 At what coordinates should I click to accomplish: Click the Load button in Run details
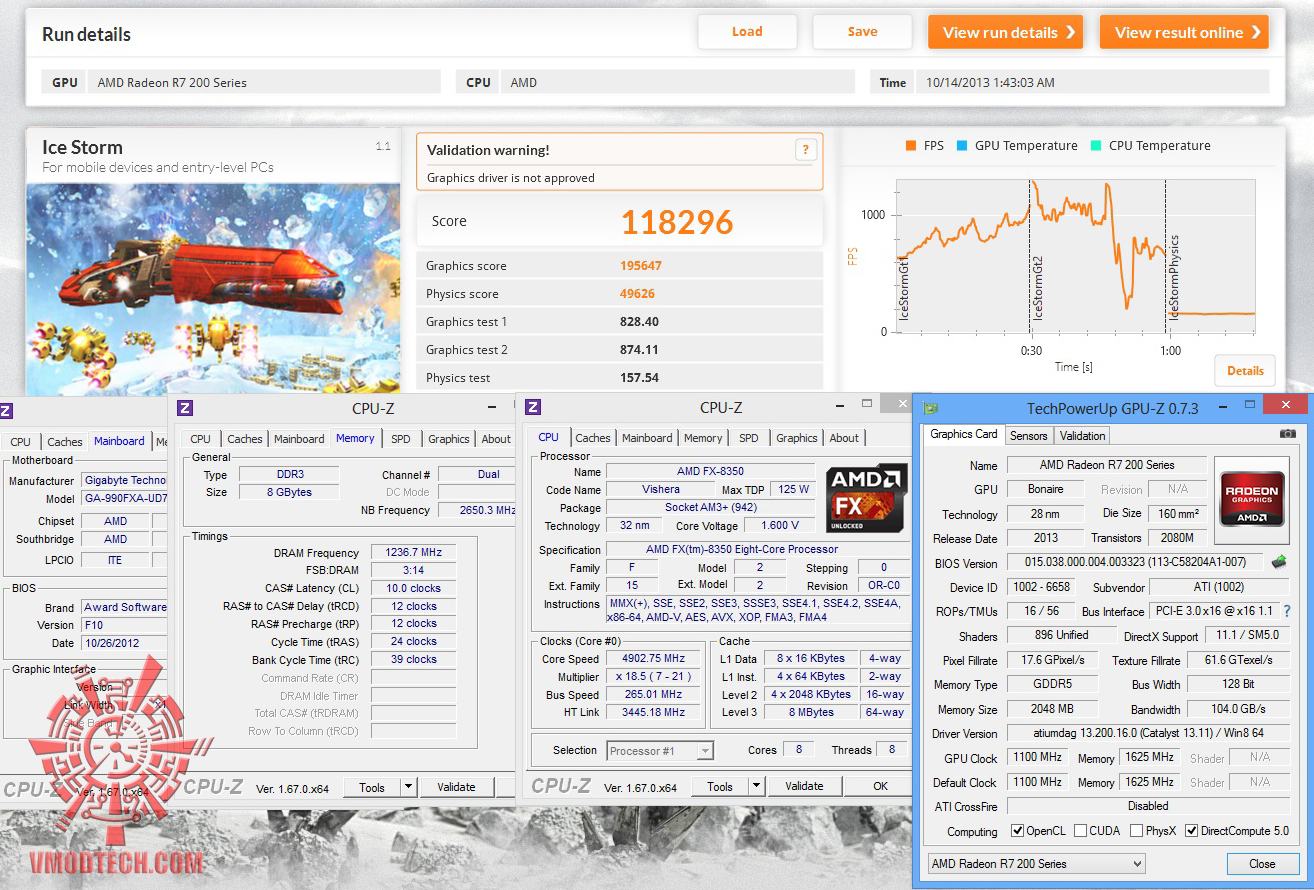tap(747, 32)
